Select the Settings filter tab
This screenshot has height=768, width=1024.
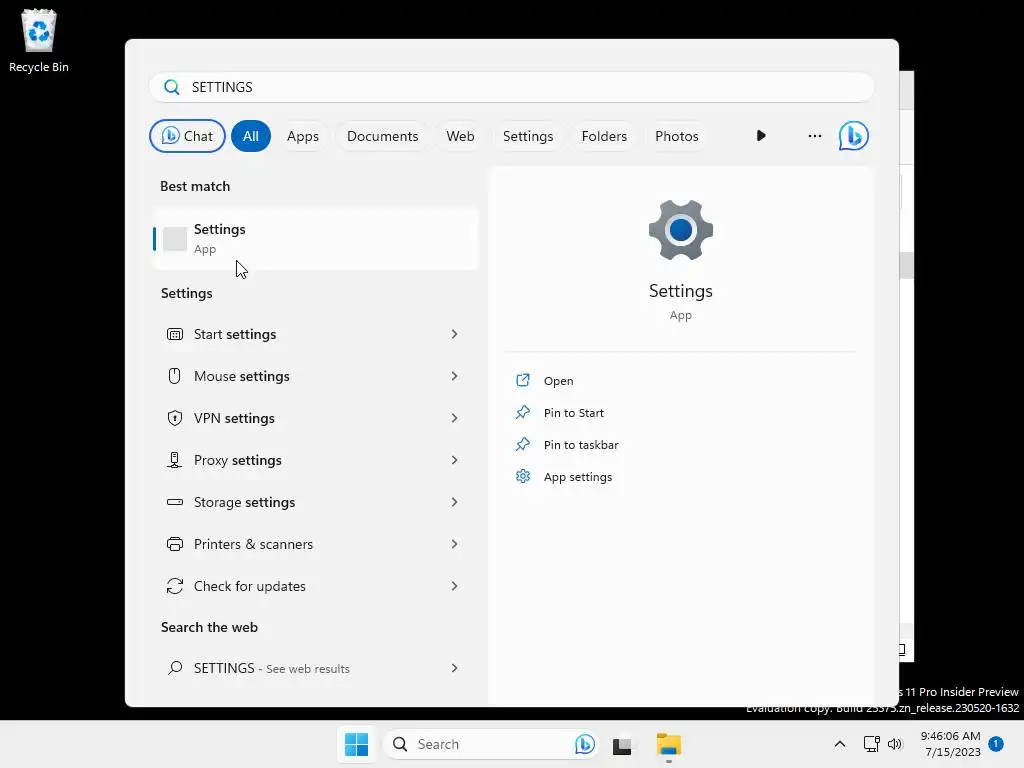(528, 136)
